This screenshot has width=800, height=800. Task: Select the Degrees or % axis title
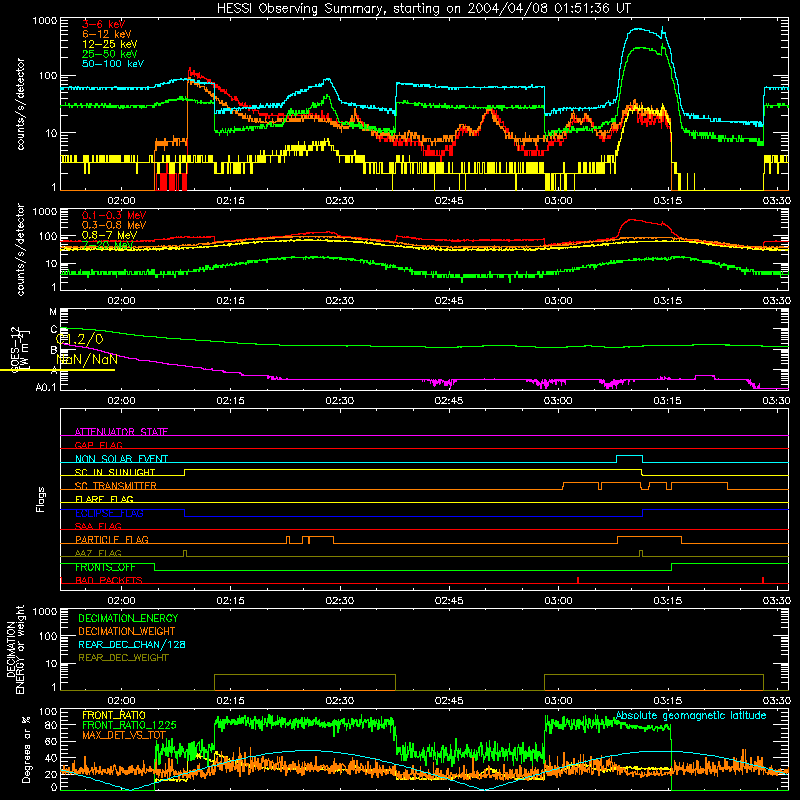[x=26, y=749]
